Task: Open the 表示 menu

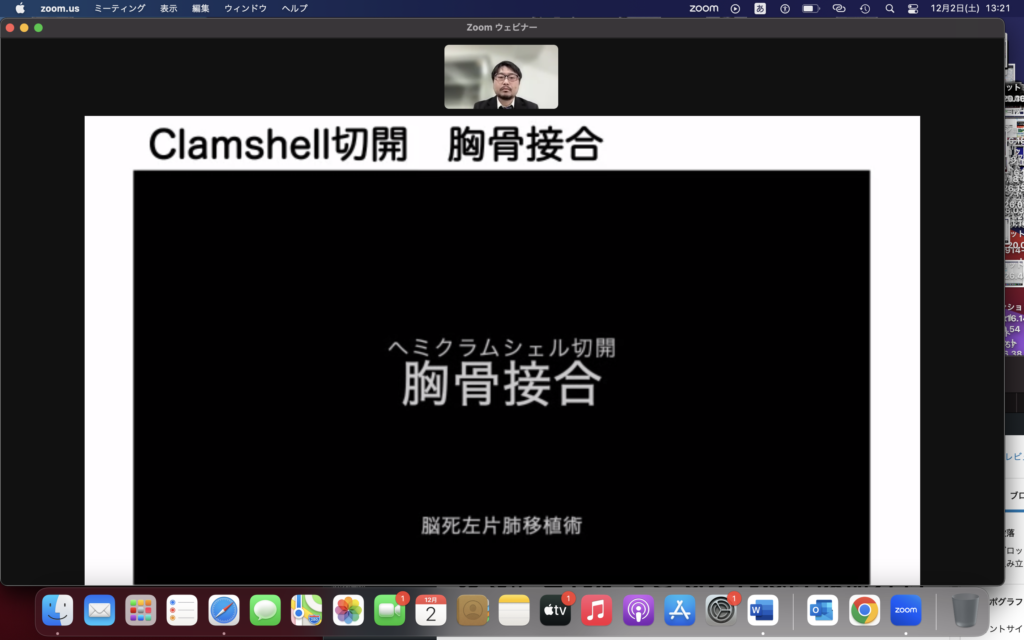Action: tap(168, 8)
